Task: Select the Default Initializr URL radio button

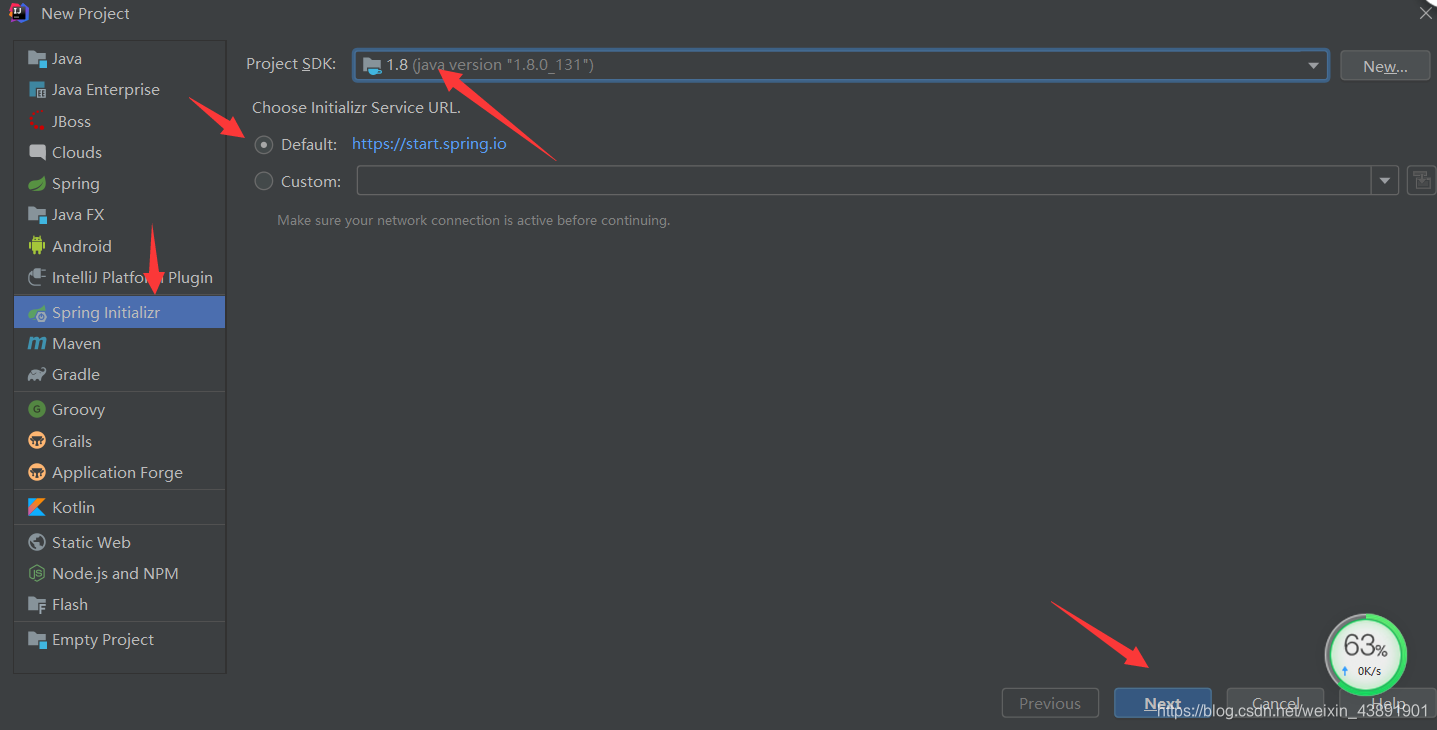Action: click(x=264, y=145)
